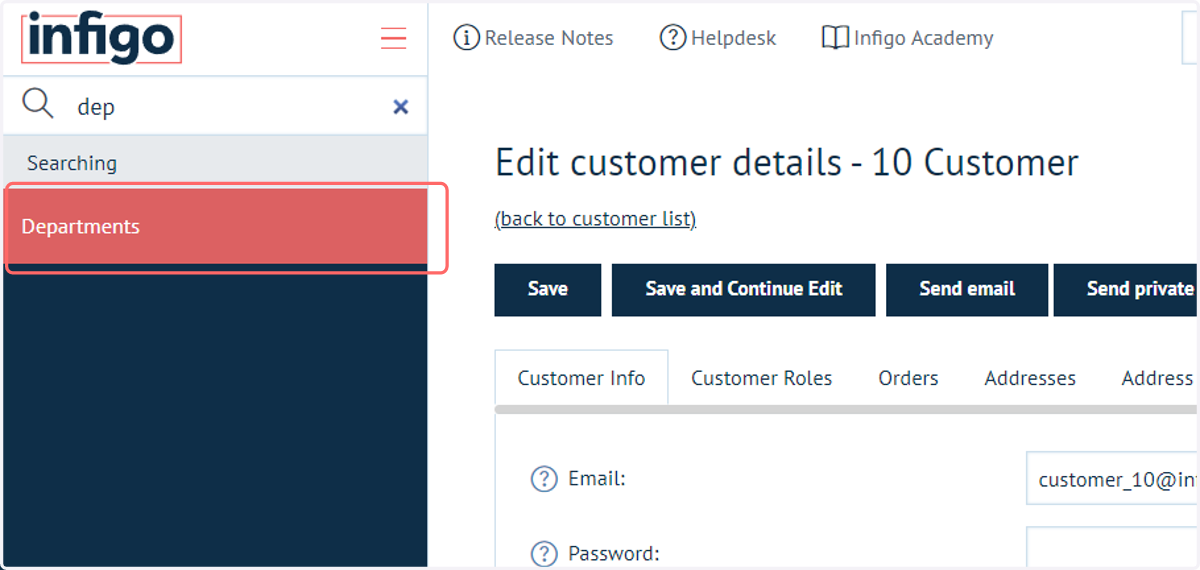The height and width of the screenshot is (570, 1200).
Task: Go back to customer list
Action: [595, 219]
